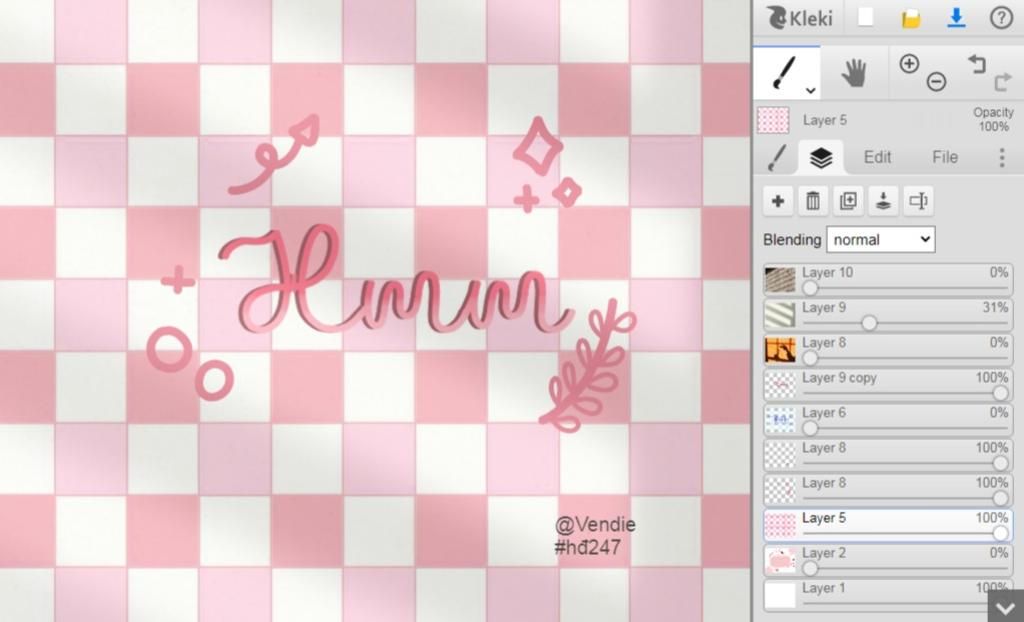Switch to the brush settings tab
Image resolution: width=1024 pixels, height=622 pixels.
(777, 157)
